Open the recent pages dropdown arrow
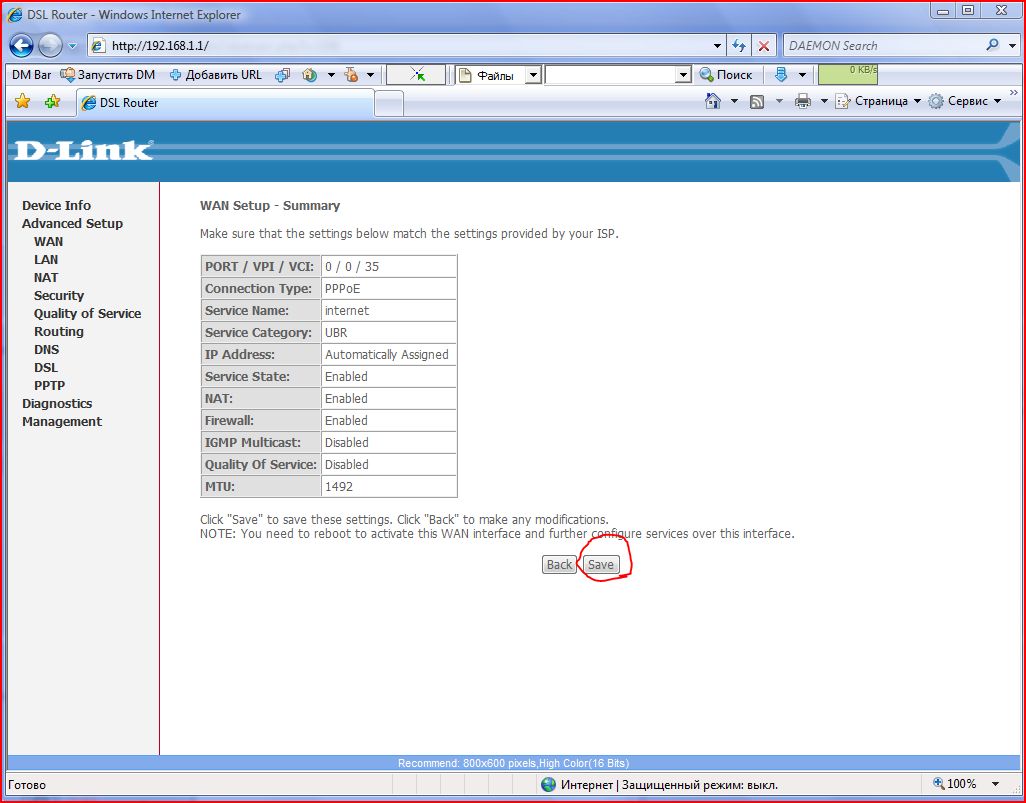This screenshot has width=1026, height=803. point(73,46)
